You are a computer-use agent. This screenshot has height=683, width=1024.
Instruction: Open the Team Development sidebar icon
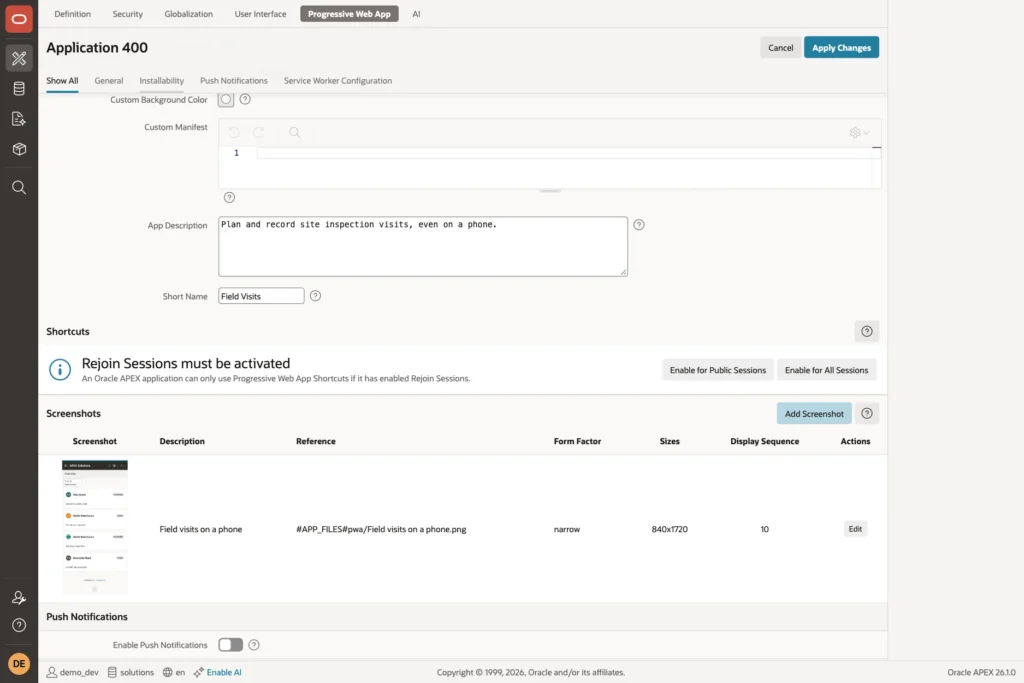coord(19,119)
